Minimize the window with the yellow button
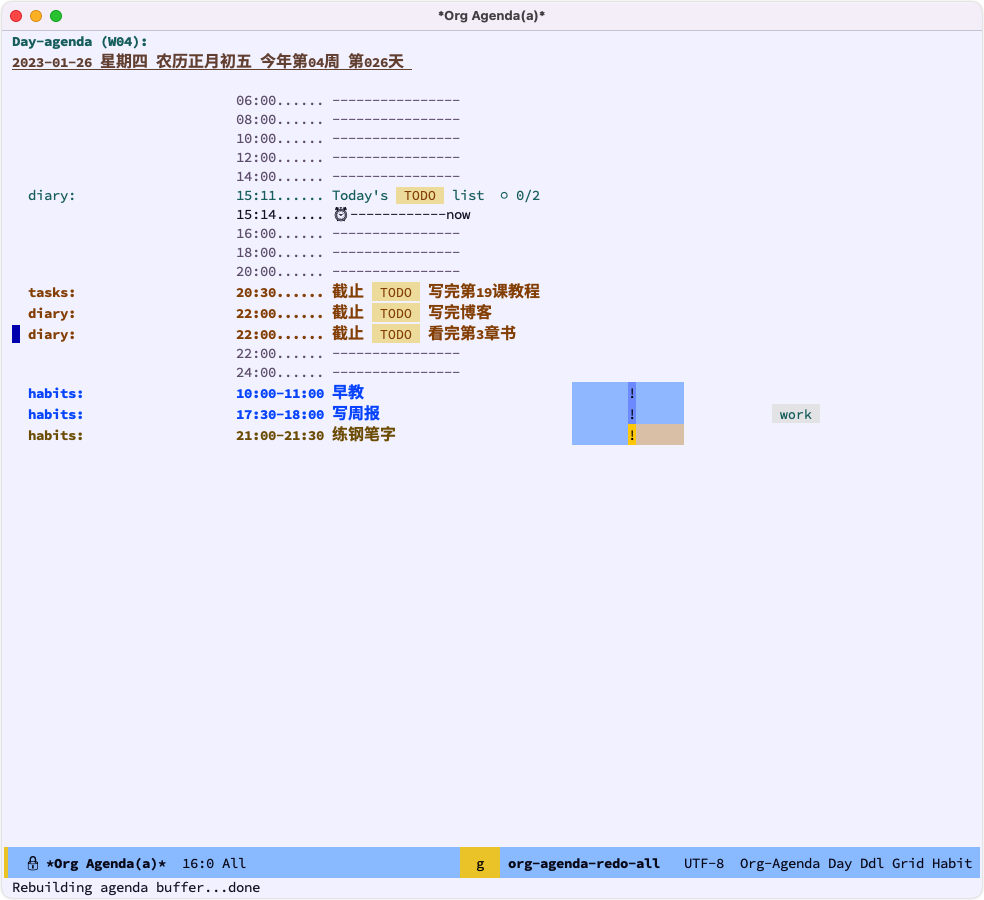Viewport: 984px width, 900px height. pos(36,16)
